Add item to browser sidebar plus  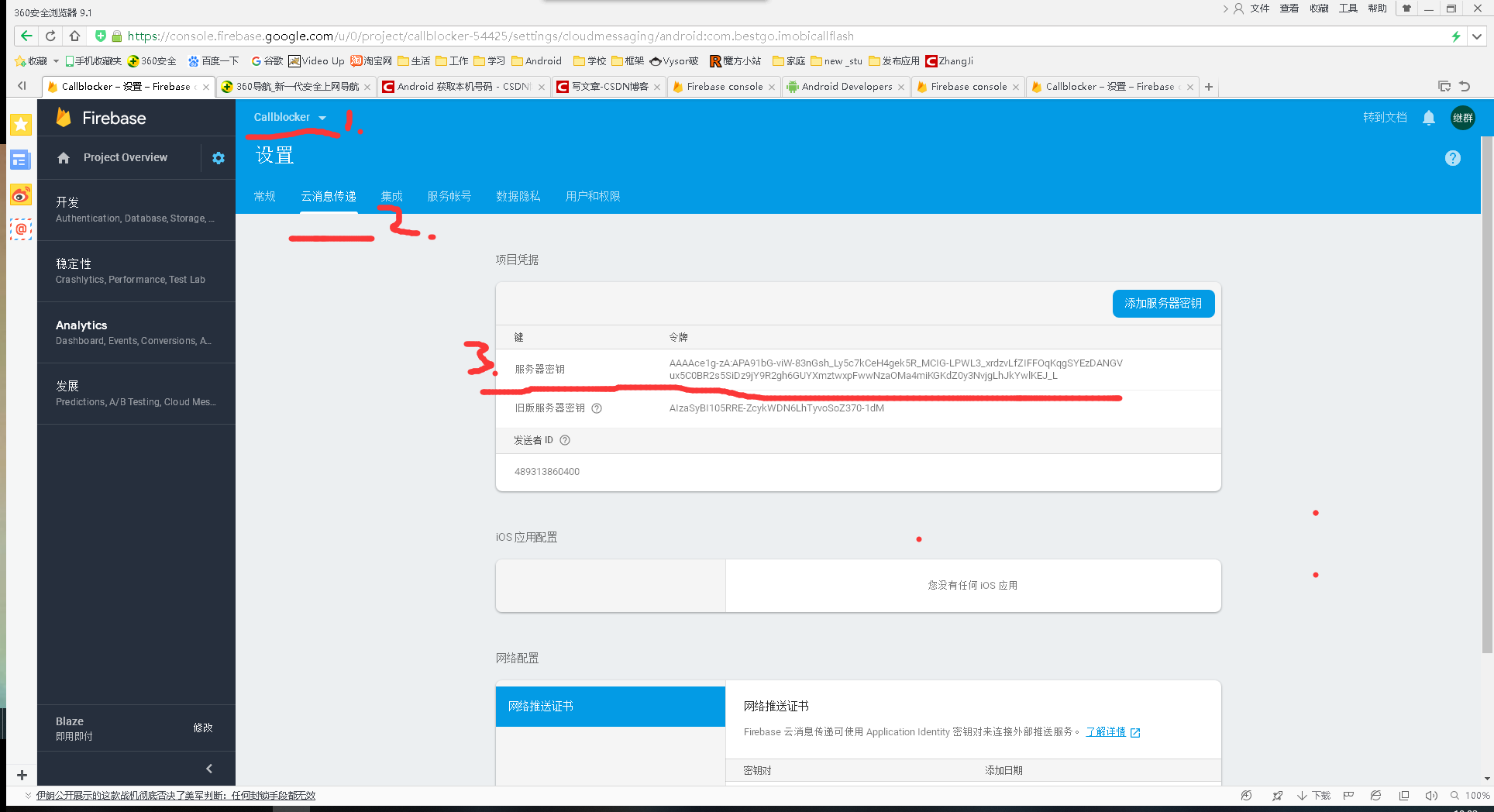point(22,775)
